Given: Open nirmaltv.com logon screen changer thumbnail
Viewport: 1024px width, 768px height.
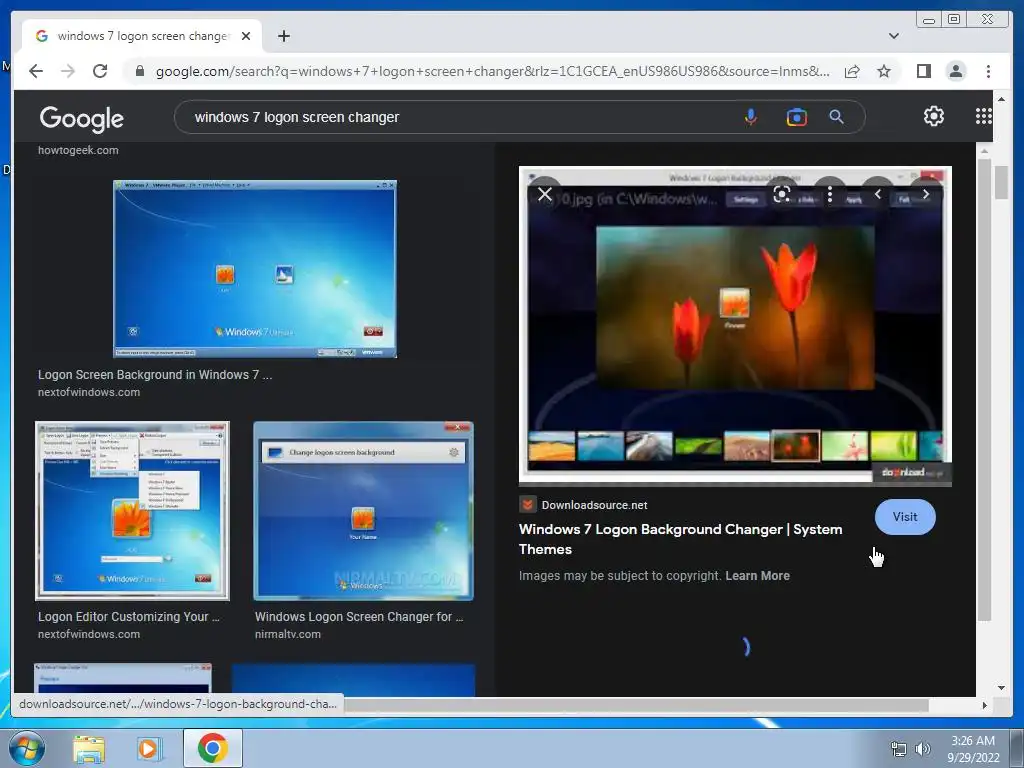Looking at the screenshot, I should [363, 511].
